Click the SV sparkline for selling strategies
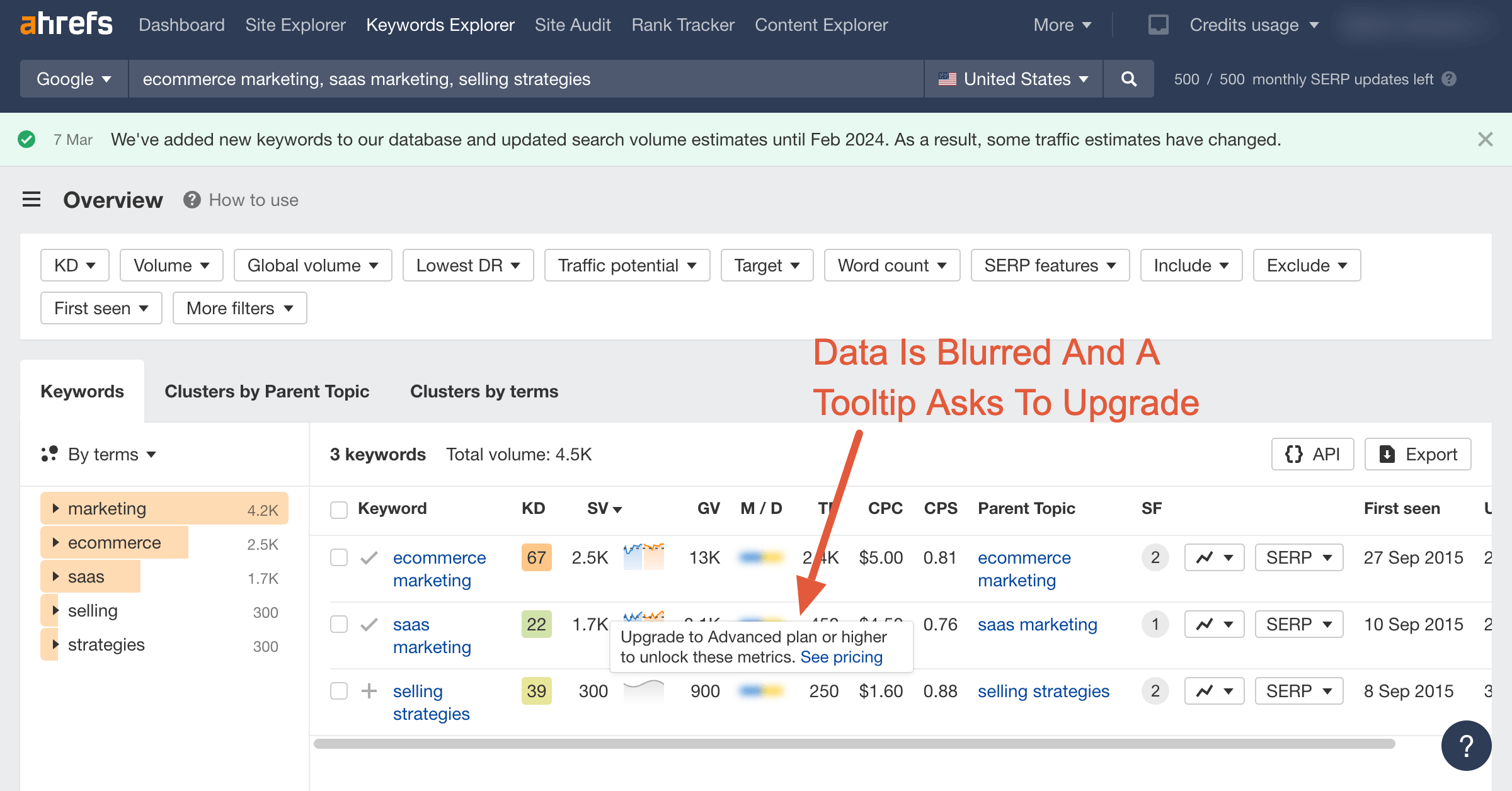The width and height of the screenshot is (1512, 791). coord(643,690)
